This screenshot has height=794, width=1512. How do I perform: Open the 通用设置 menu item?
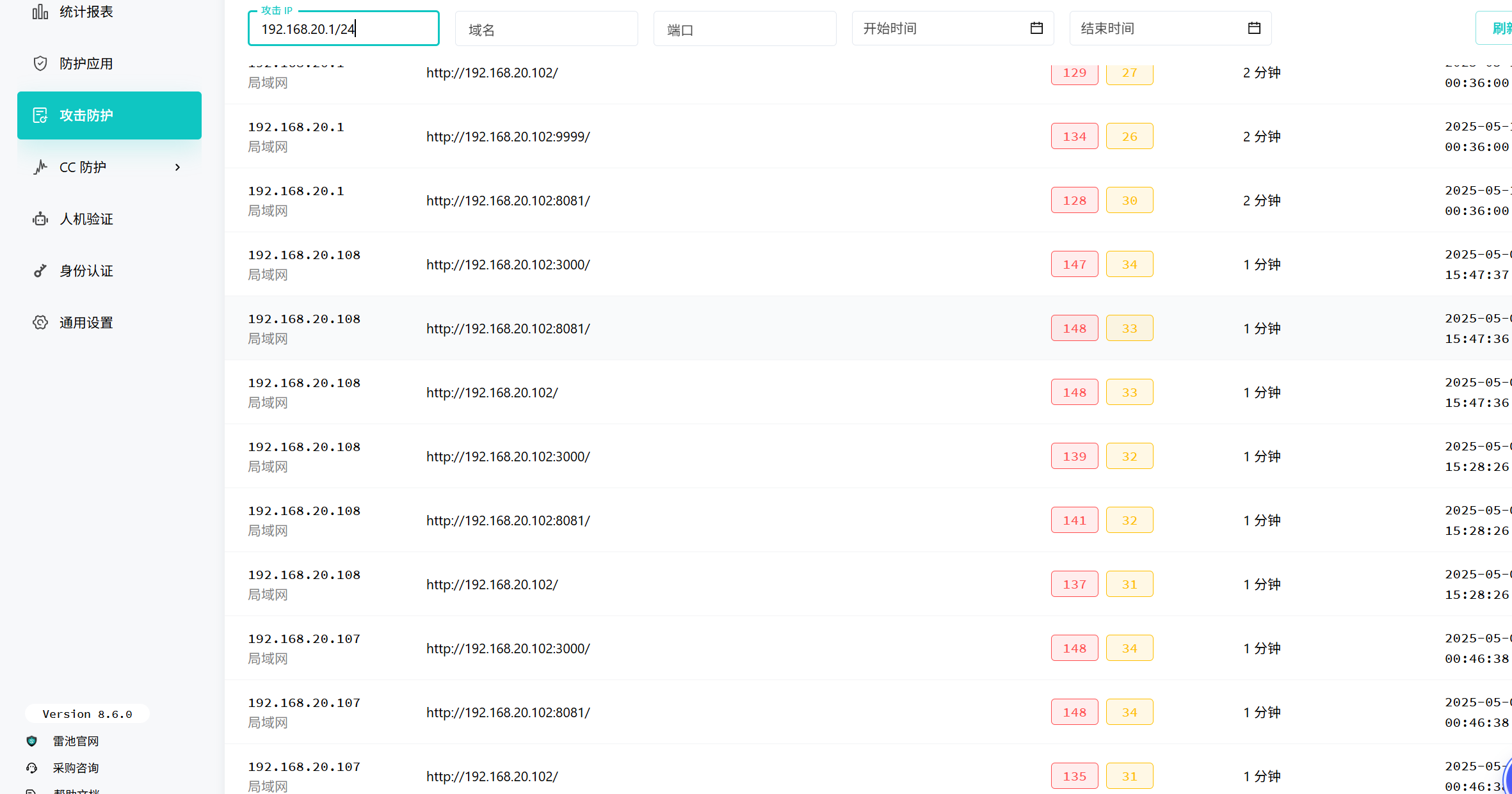[86, 322]
